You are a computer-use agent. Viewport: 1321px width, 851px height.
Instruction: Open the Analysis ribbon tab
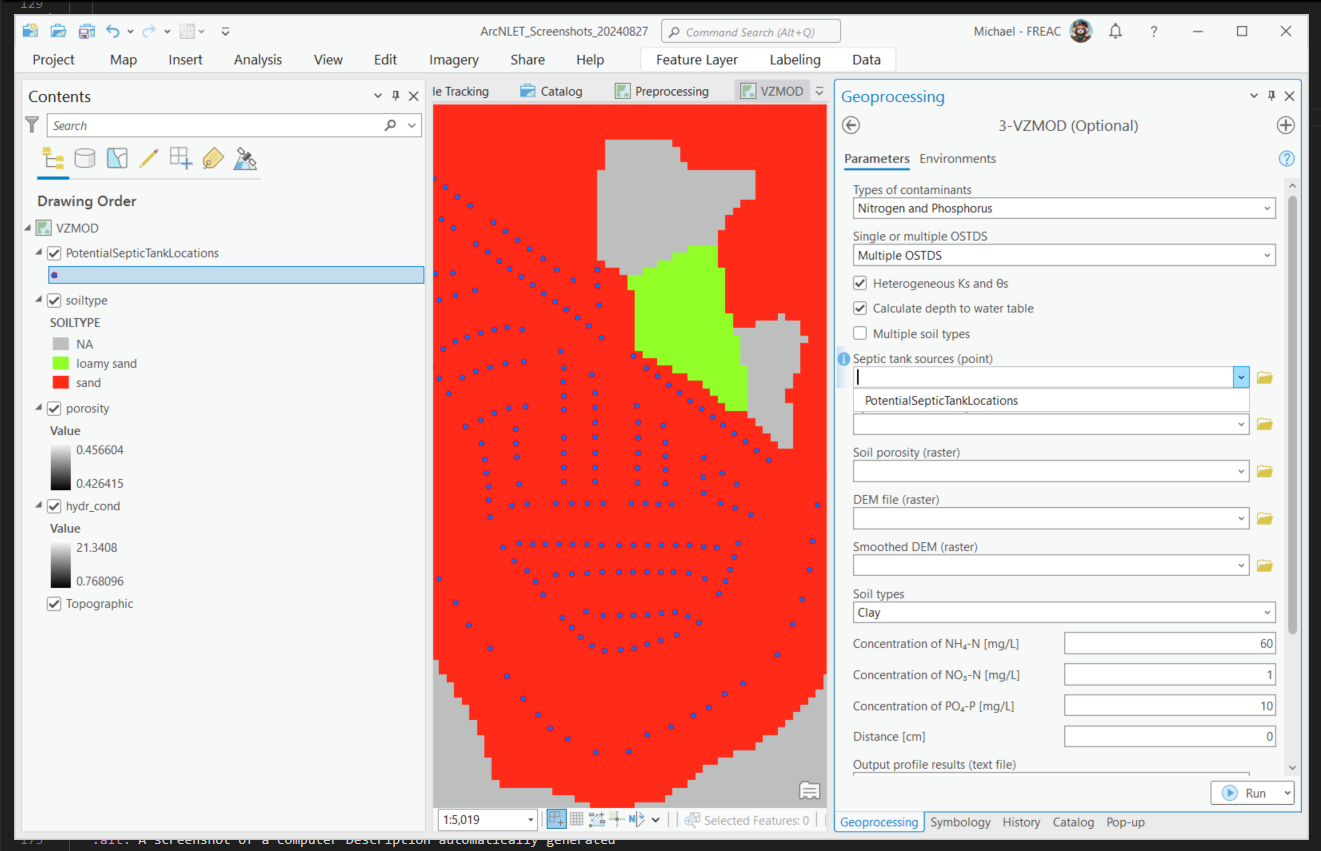(x=258, y=60)
